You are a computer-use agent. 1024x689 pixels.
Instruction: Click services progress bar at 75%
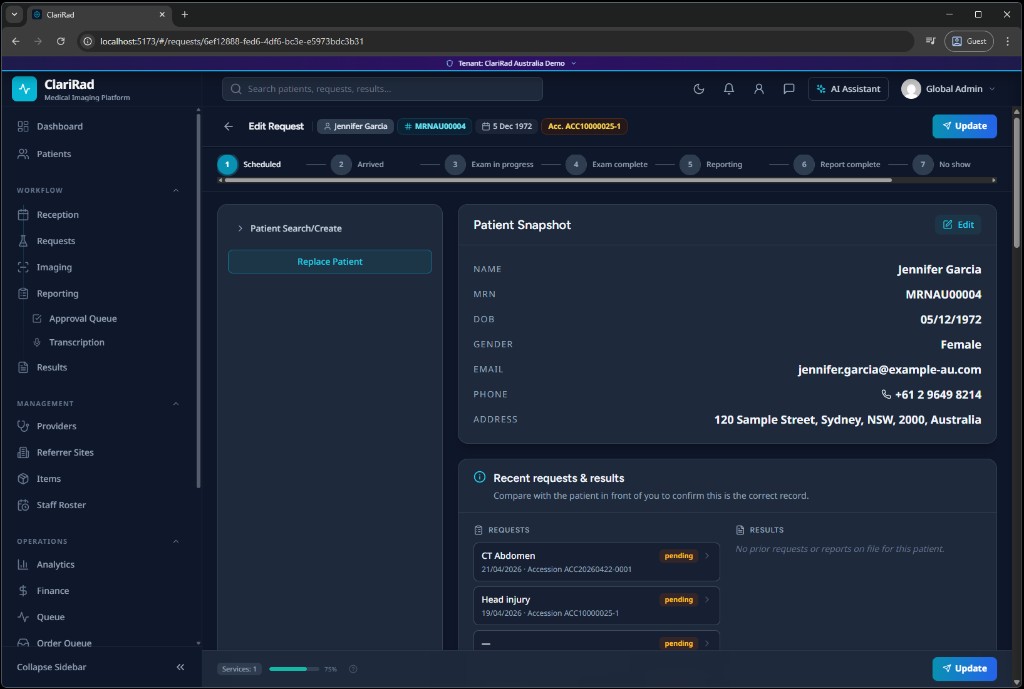[x=294, y=669]
